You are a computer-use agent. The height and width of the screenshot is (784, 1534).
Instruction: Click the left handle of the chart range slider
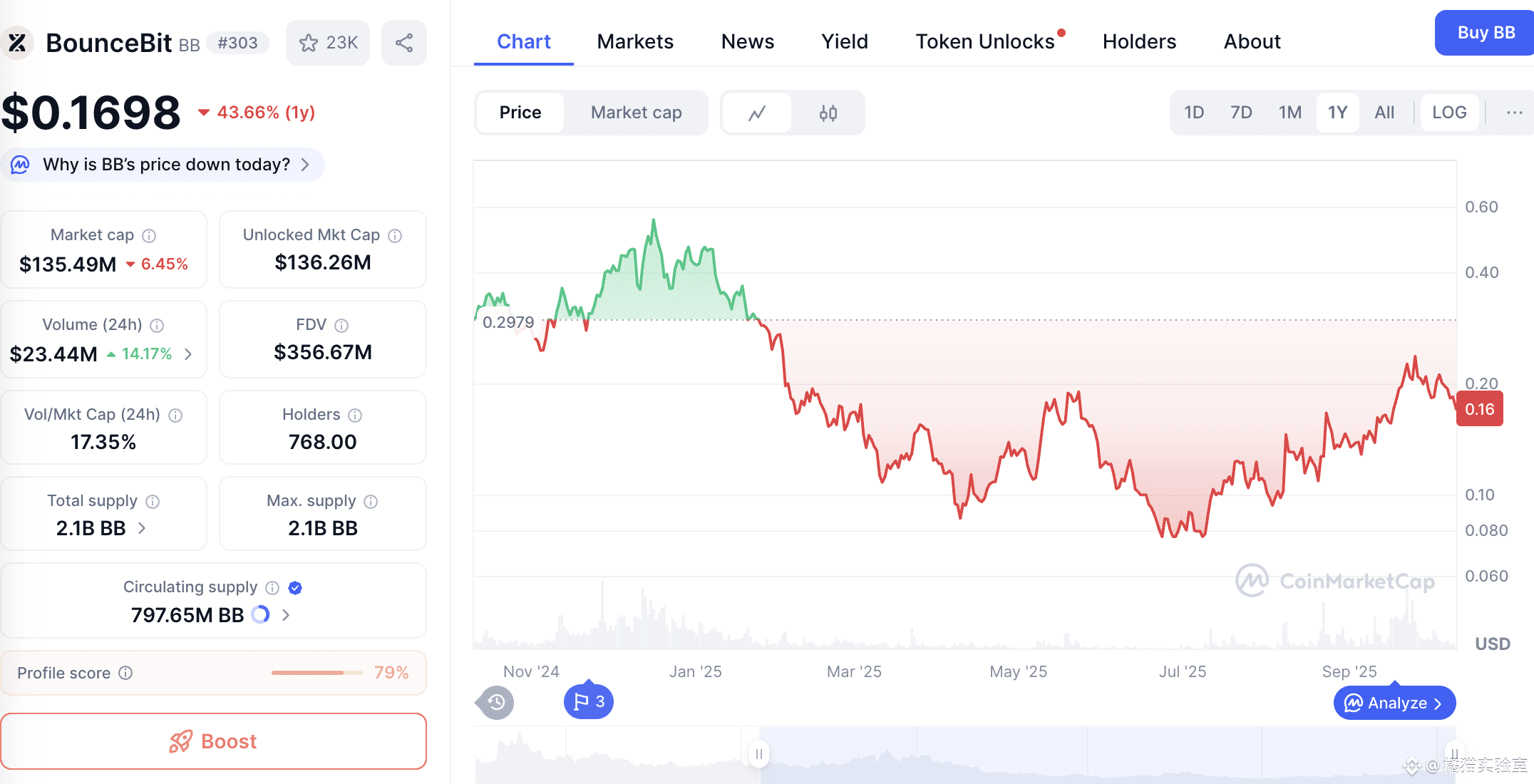click(x=759, y=753)
